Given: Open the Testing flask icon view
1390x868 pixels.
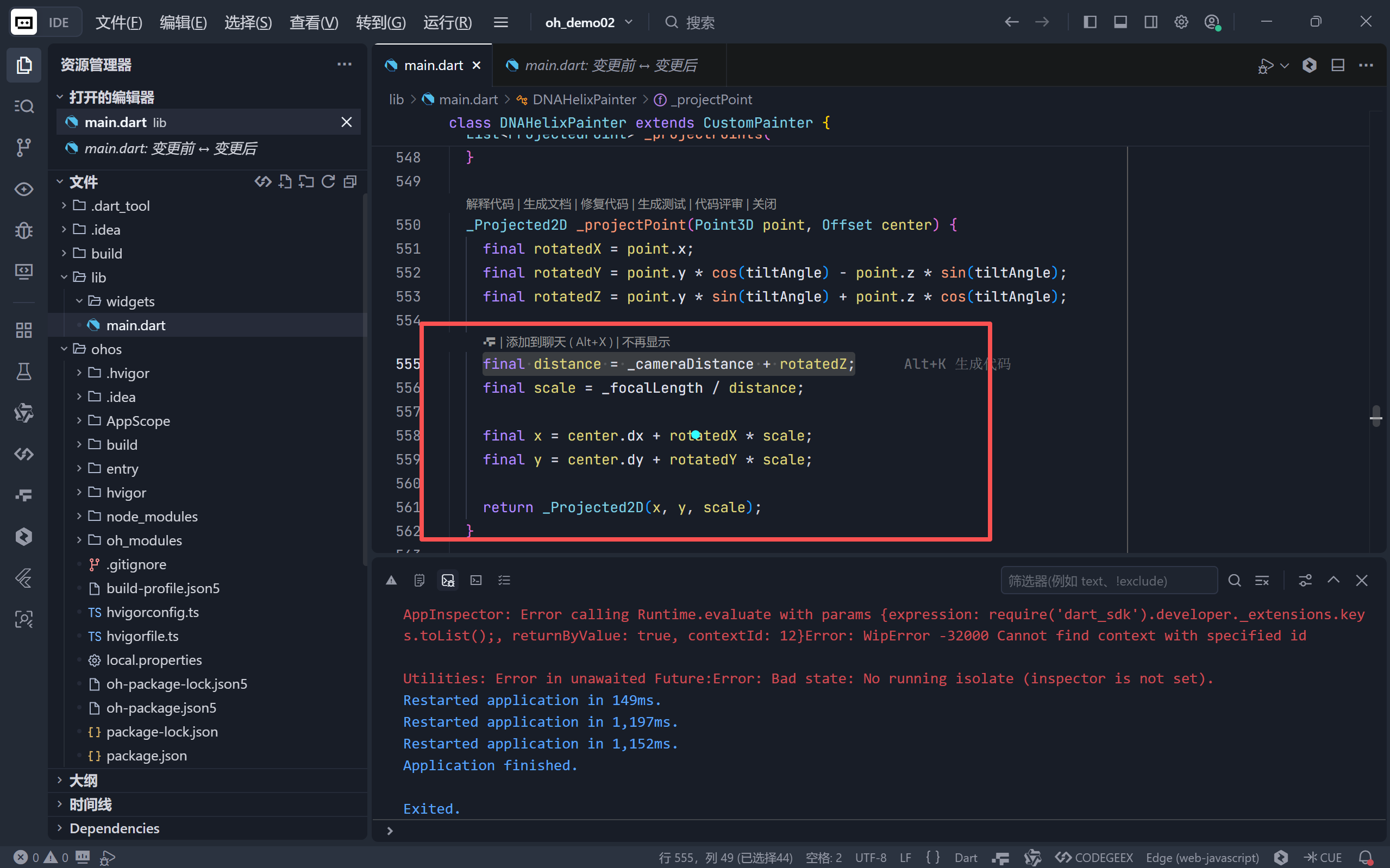Looking at the screenshot, I should (23, 372).
